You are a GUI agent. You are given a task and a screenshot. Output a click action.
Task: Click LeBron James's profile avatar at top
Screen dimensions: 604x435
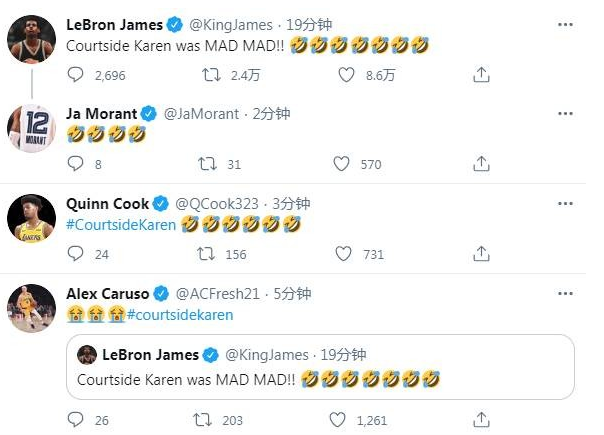tap(31, 40)
